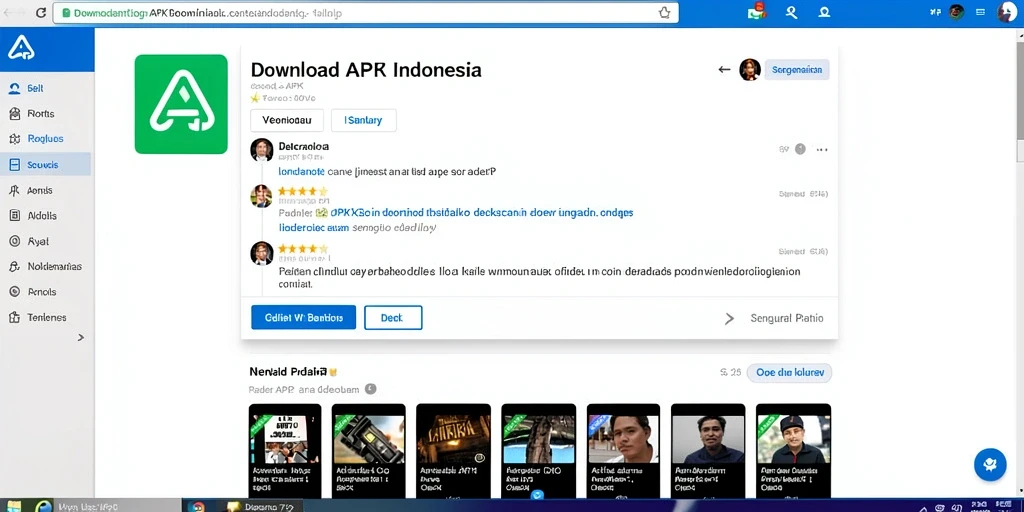Click the Veonioaau button
The height and width of the screenshot is (512, 1024).
coord(287,120)
